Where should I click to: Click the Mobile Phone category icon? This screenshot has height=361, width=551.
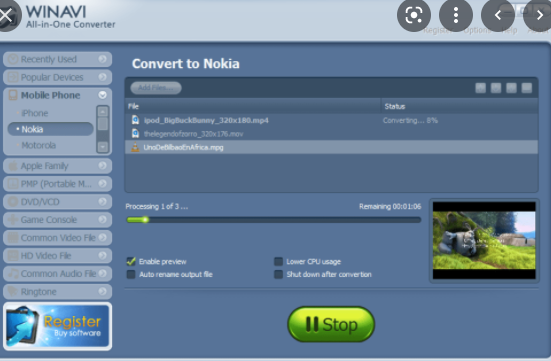[13, 95]
